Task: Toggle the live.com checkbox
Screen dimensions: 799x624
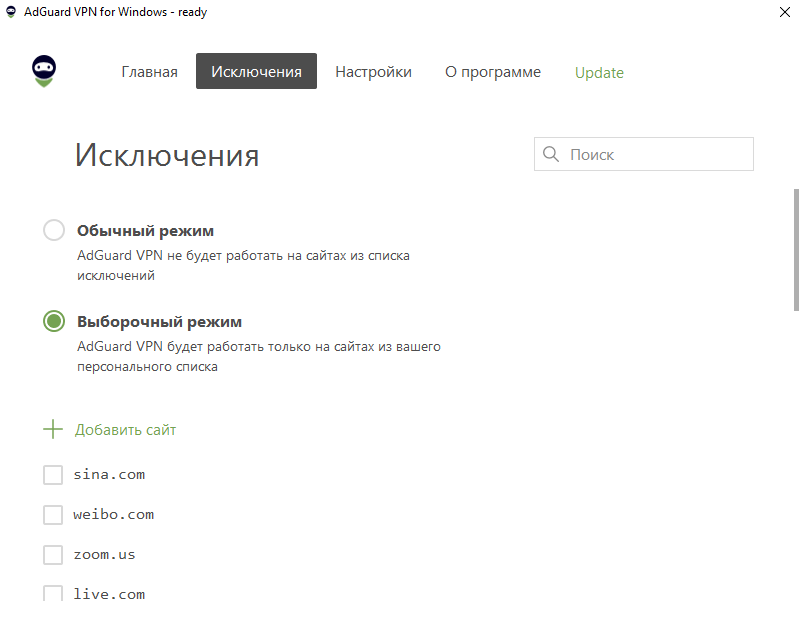Action: 53,593
